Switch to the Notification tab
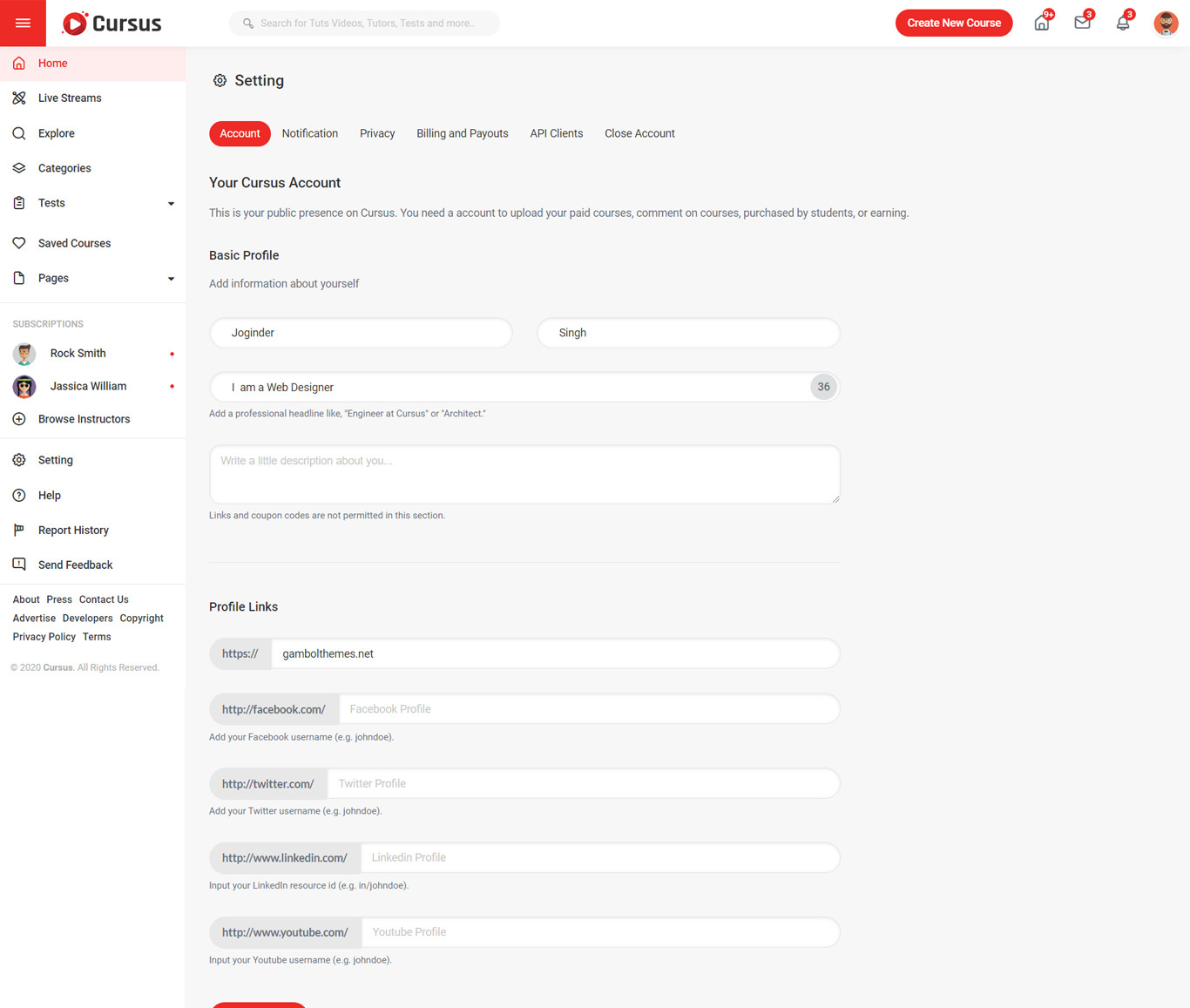This screenshot has width=1190, height=1008. click(309, 133)
